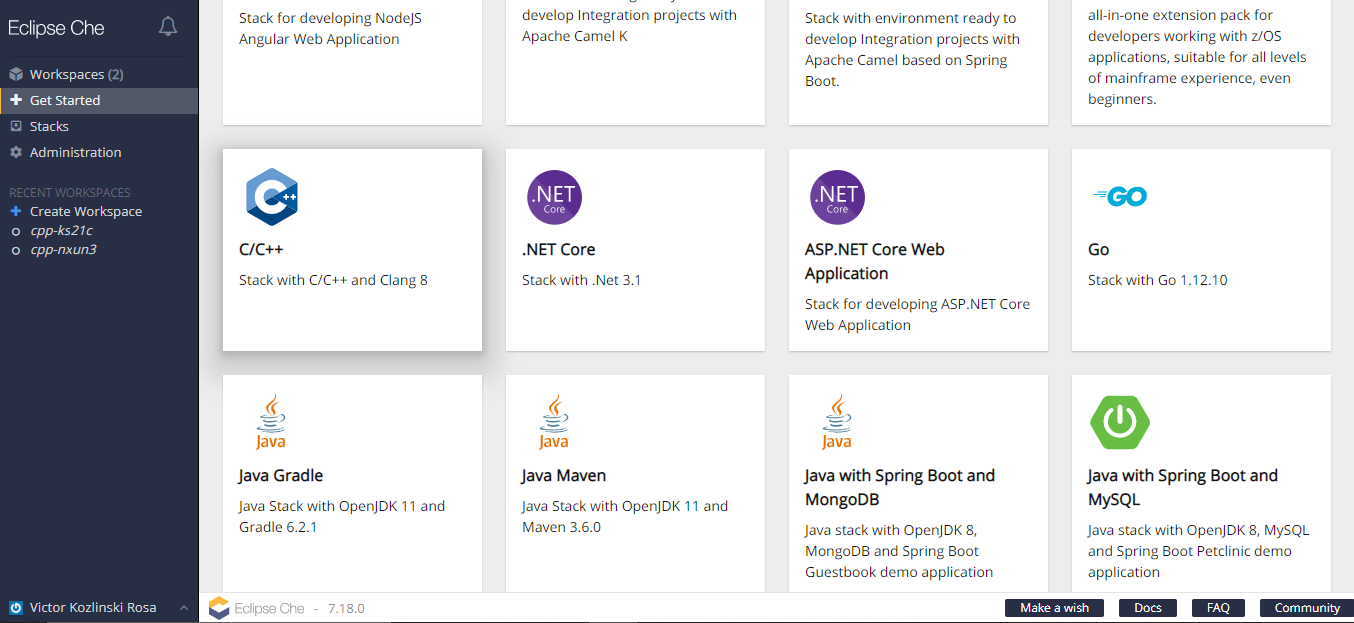The height and width of the screenshot is (623, 1354).
Task: Click the Java Gradle coffee cup icon
Action: (x=270, y=422)
